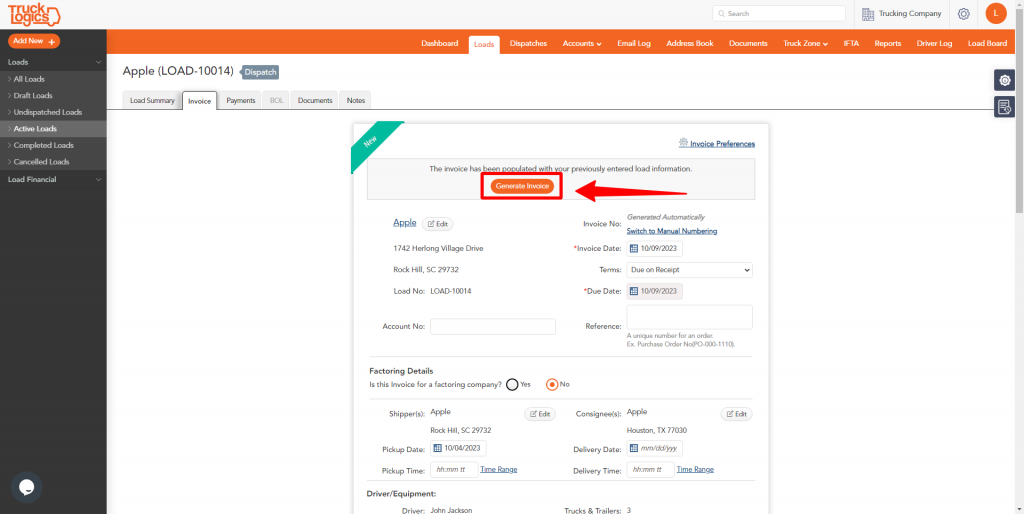Viewport: 1024px width, 514px height.
Task: Open Delivery Date calendar icon
Action: point(633,448)
